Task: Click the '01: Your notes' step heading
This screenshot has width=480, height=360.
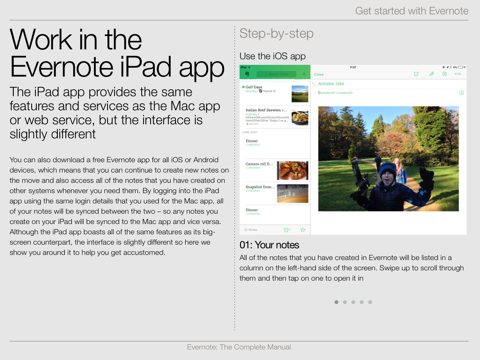Action: pyautogui.click(x=269, y=245)
